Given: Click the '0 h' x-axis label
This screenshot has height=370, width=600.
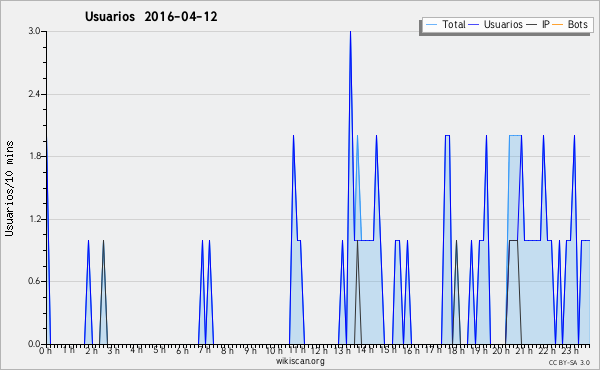Looking at the screenshot, I should point(46,350).
